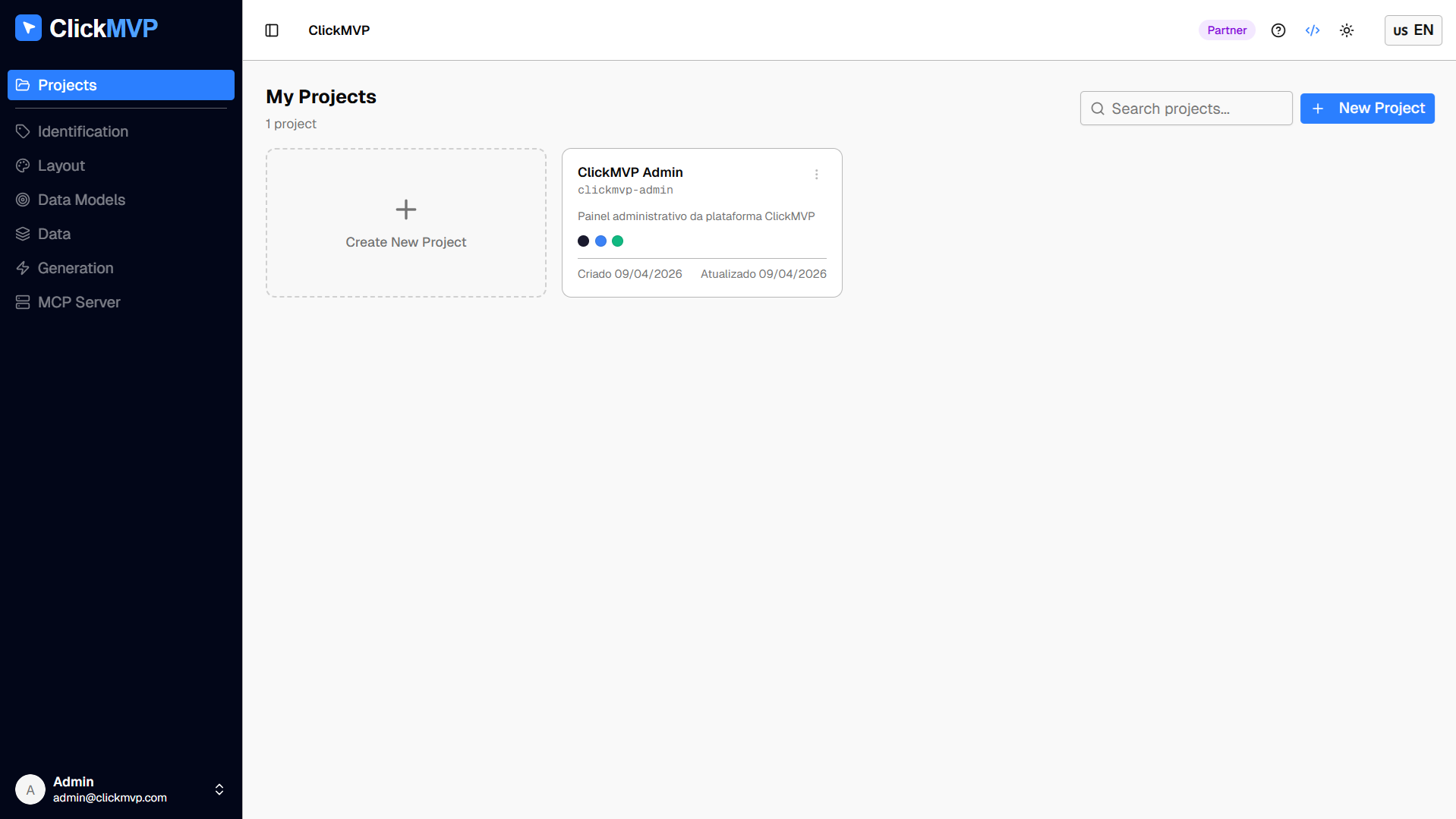Click the Projects folder icon

pyautogui.click(x=23, y=85)
